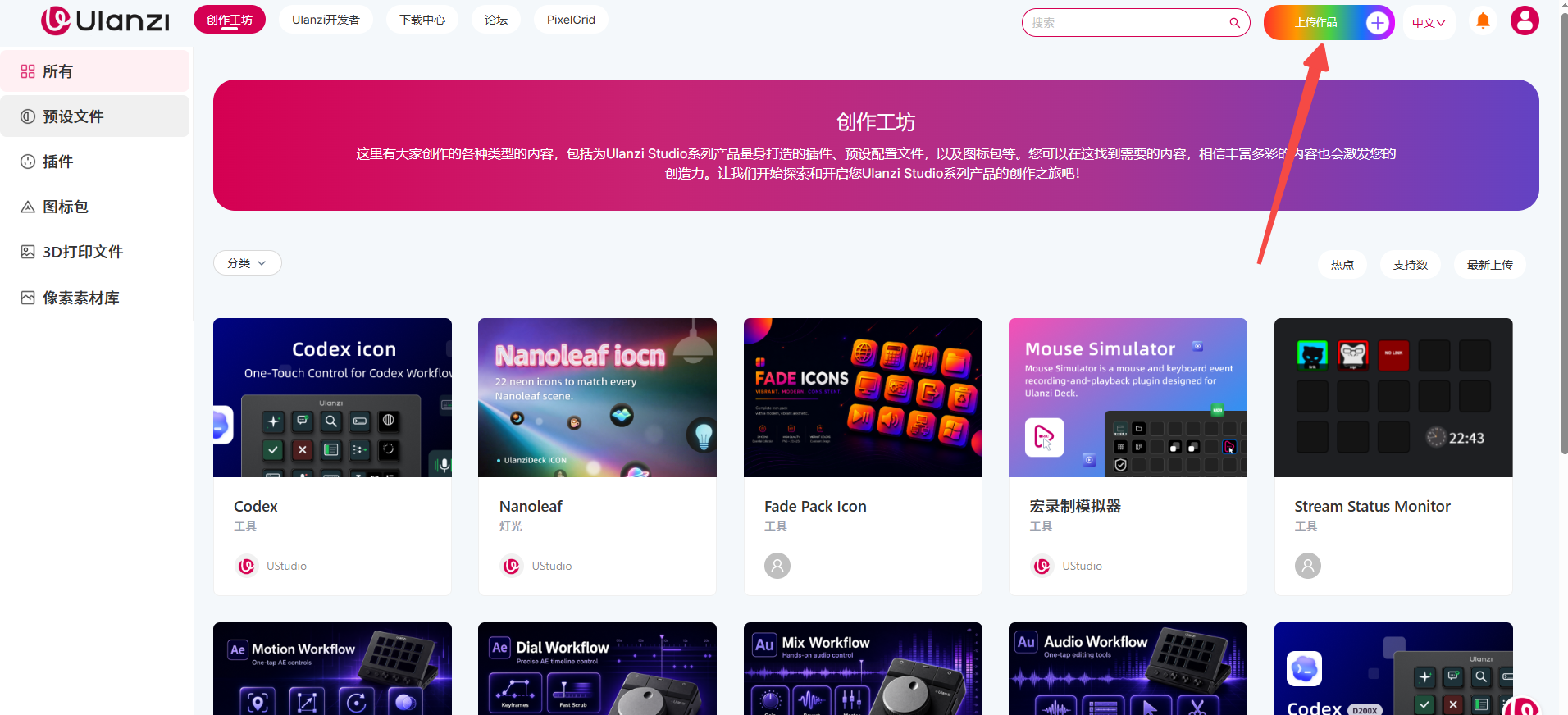
Task: Open the Nanoleaf card title
Action: pos(531,507)
